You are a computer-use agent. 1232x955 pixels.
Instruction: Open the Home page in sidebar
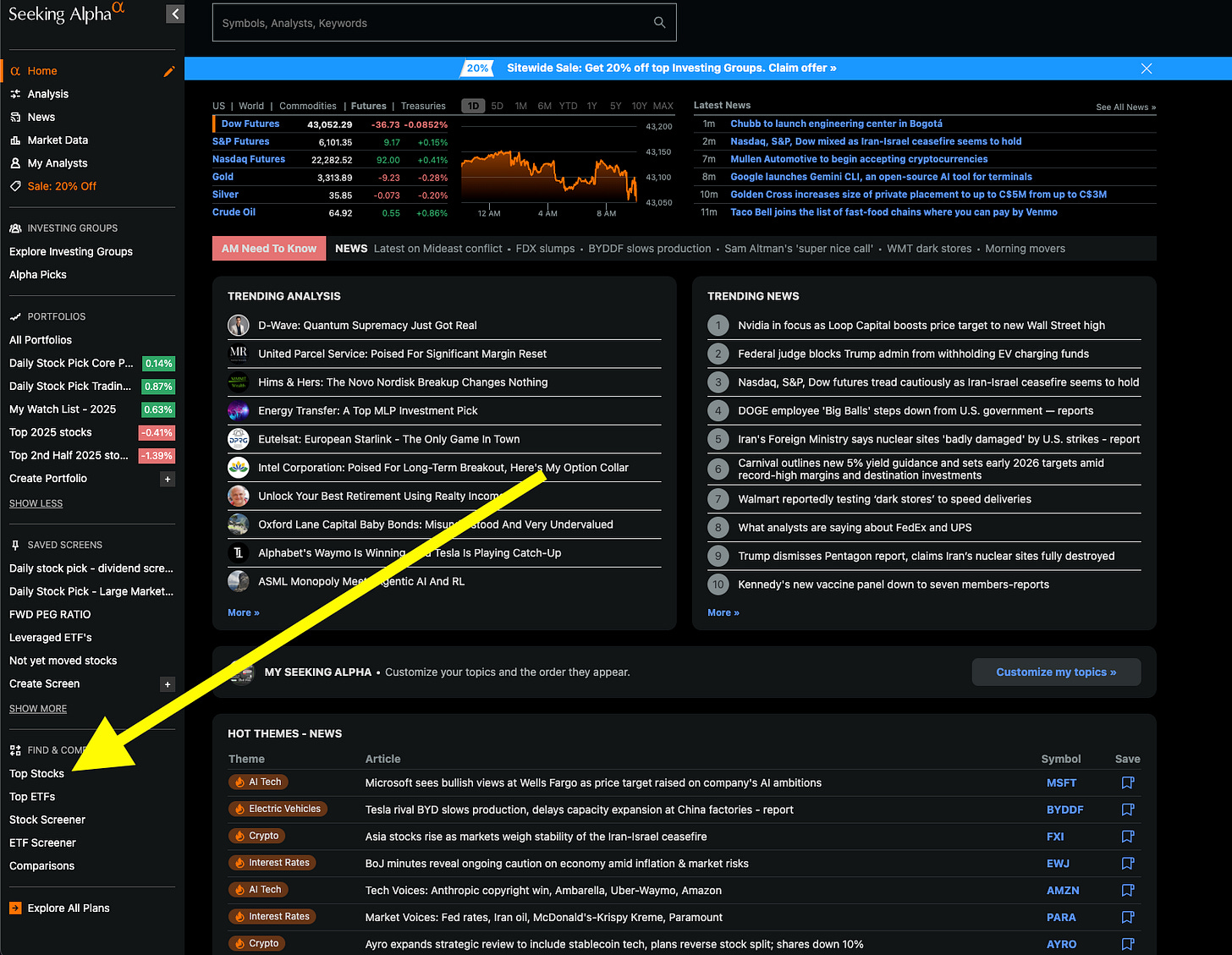tap(42, 71)
